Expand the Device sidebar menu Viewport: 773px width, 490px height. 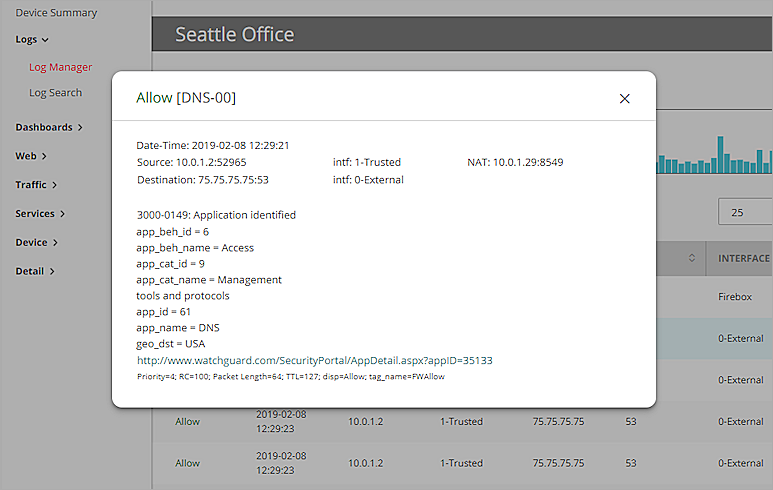[x=35, y=242]
